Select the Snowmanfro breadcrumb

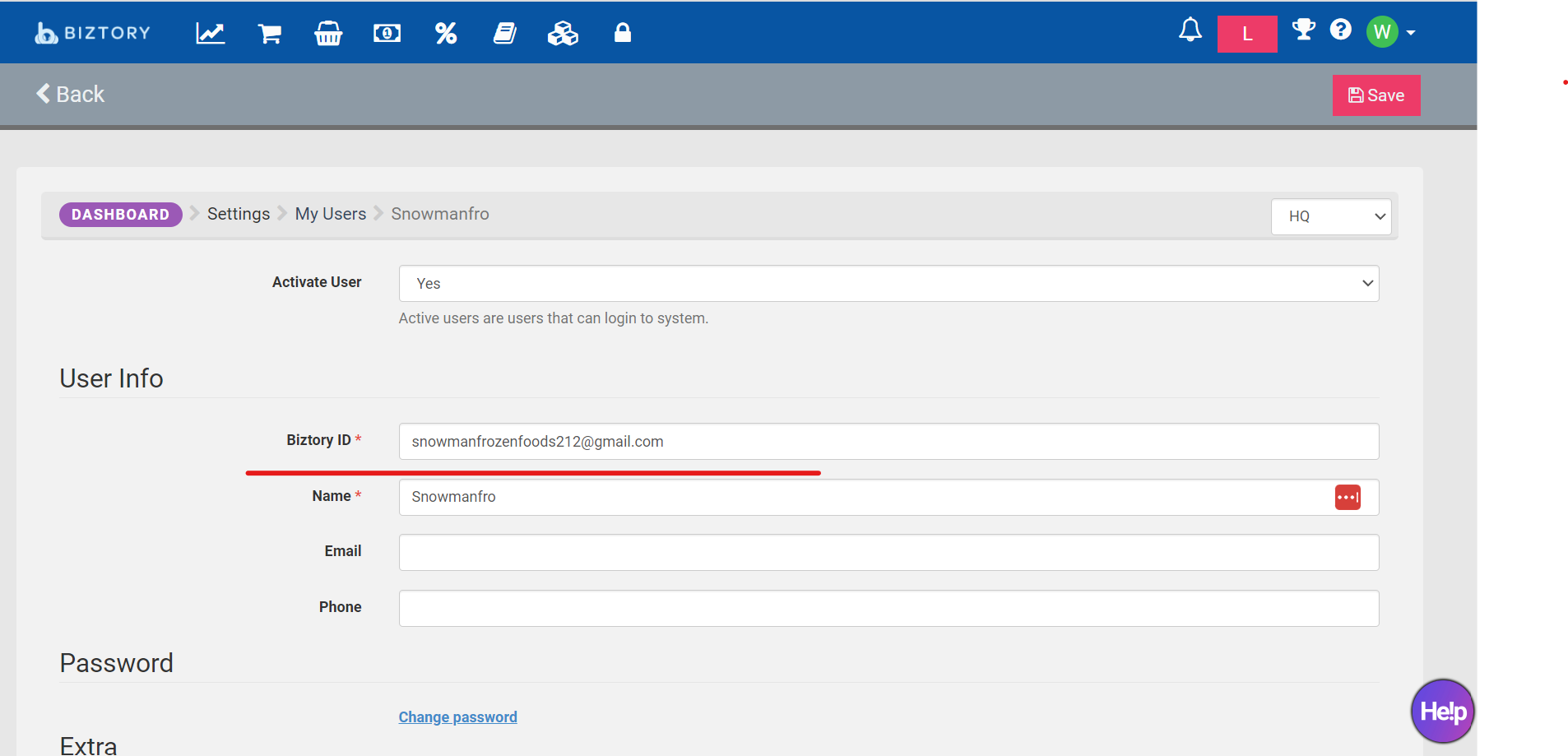click(x=440, y=214)
